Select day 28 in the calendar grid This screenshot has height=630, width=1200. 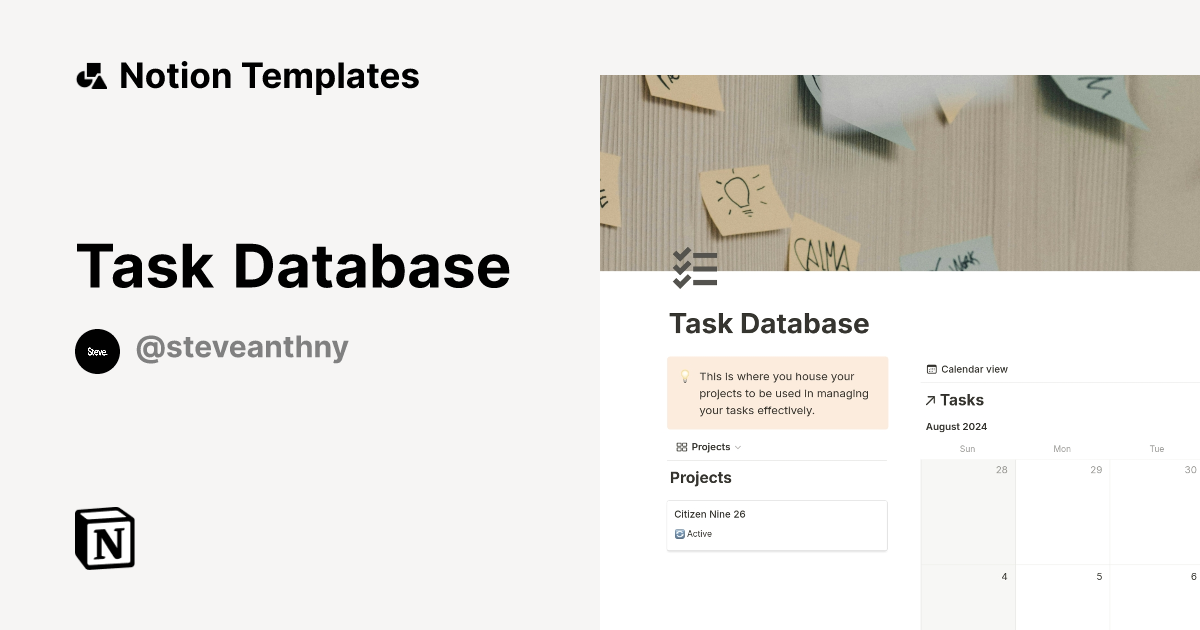click(x=1001, y=470)
